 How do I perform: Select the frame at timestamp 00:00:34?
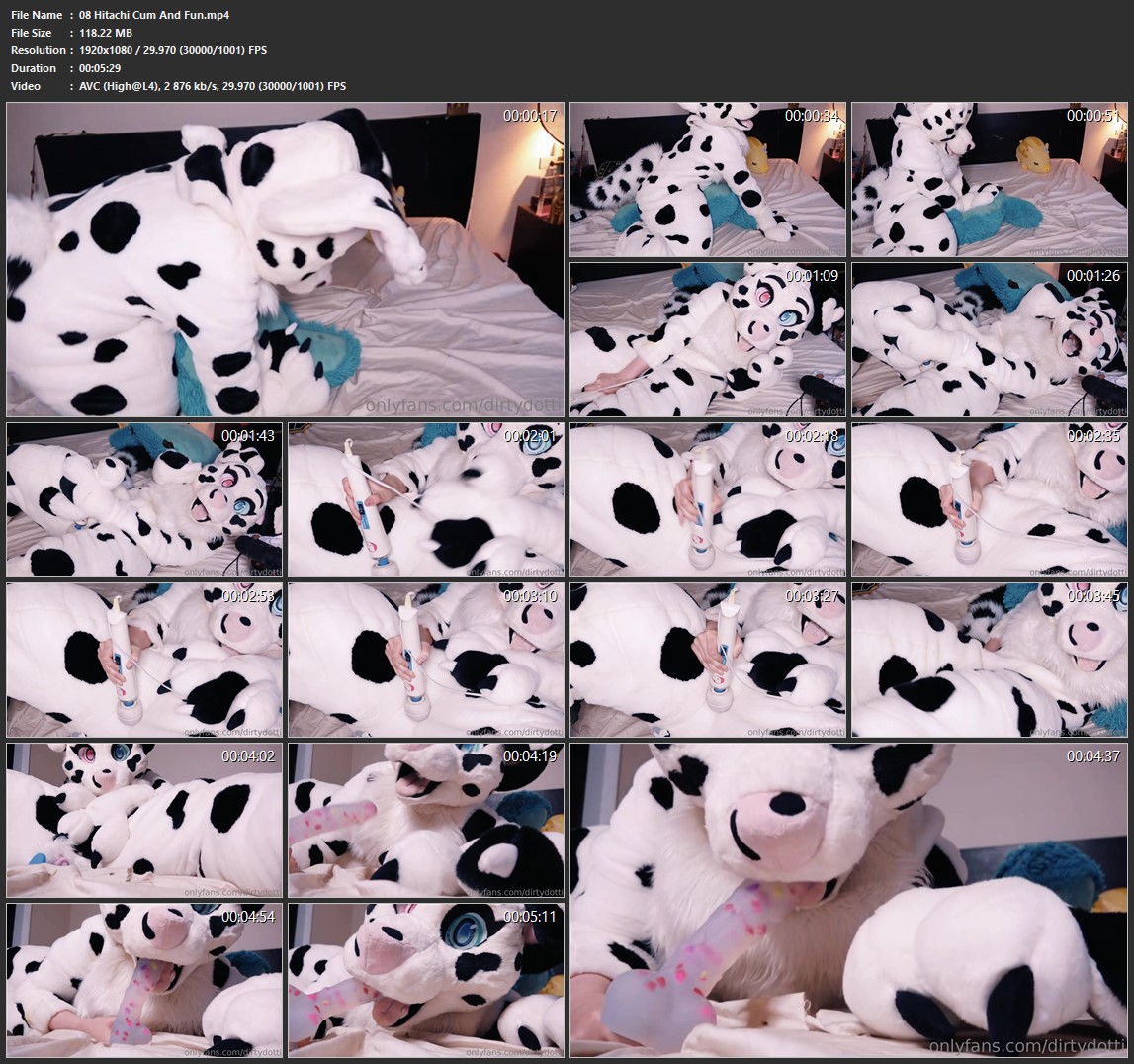(x=707, y=179)
